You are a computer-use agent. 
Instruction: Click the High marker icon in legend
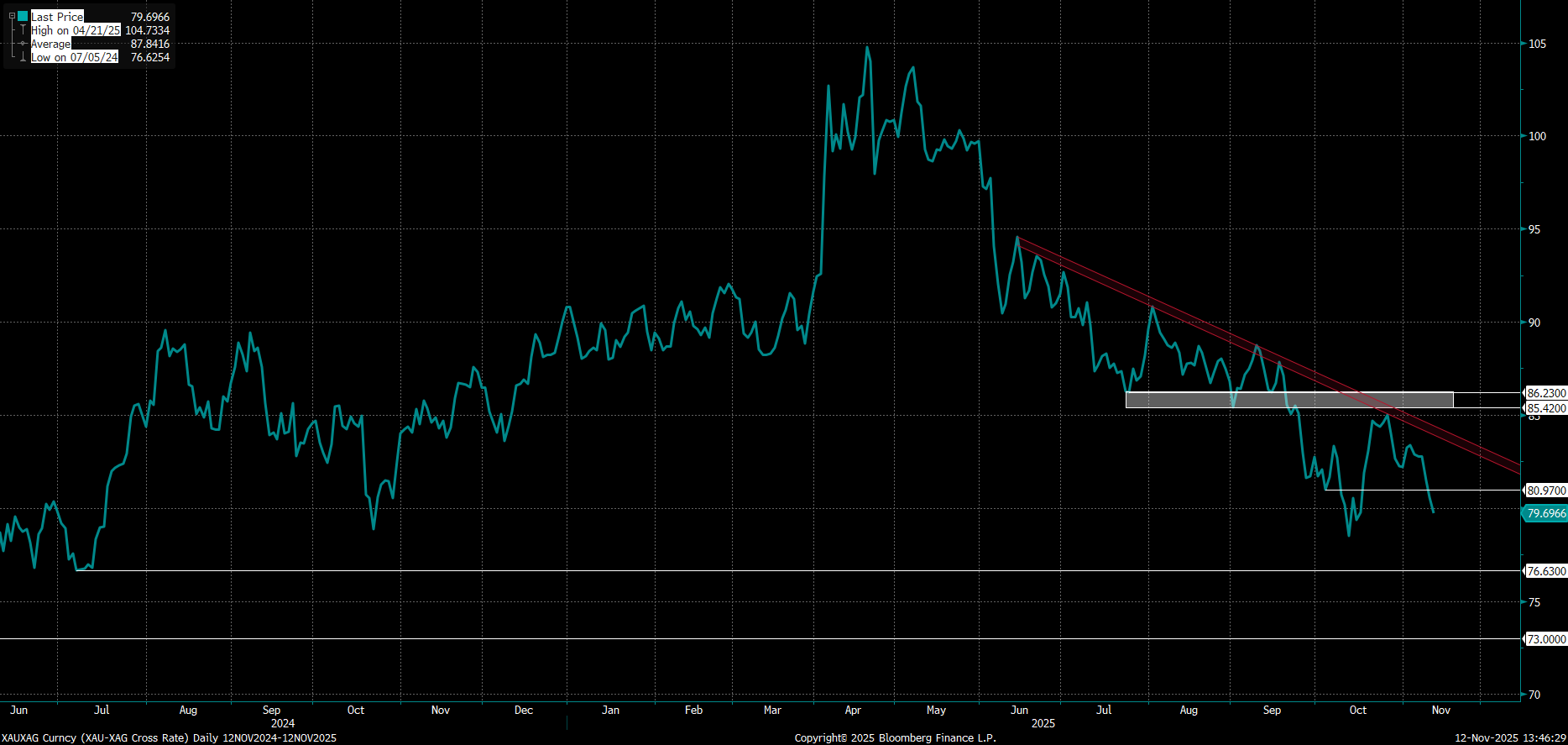[x=23, y=30]
